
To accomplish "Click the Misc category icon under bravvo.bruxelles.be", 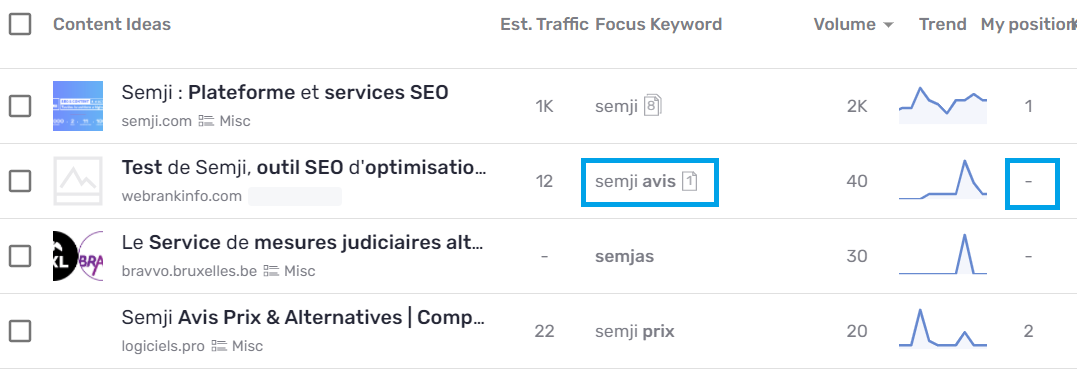I will point(271,271).
